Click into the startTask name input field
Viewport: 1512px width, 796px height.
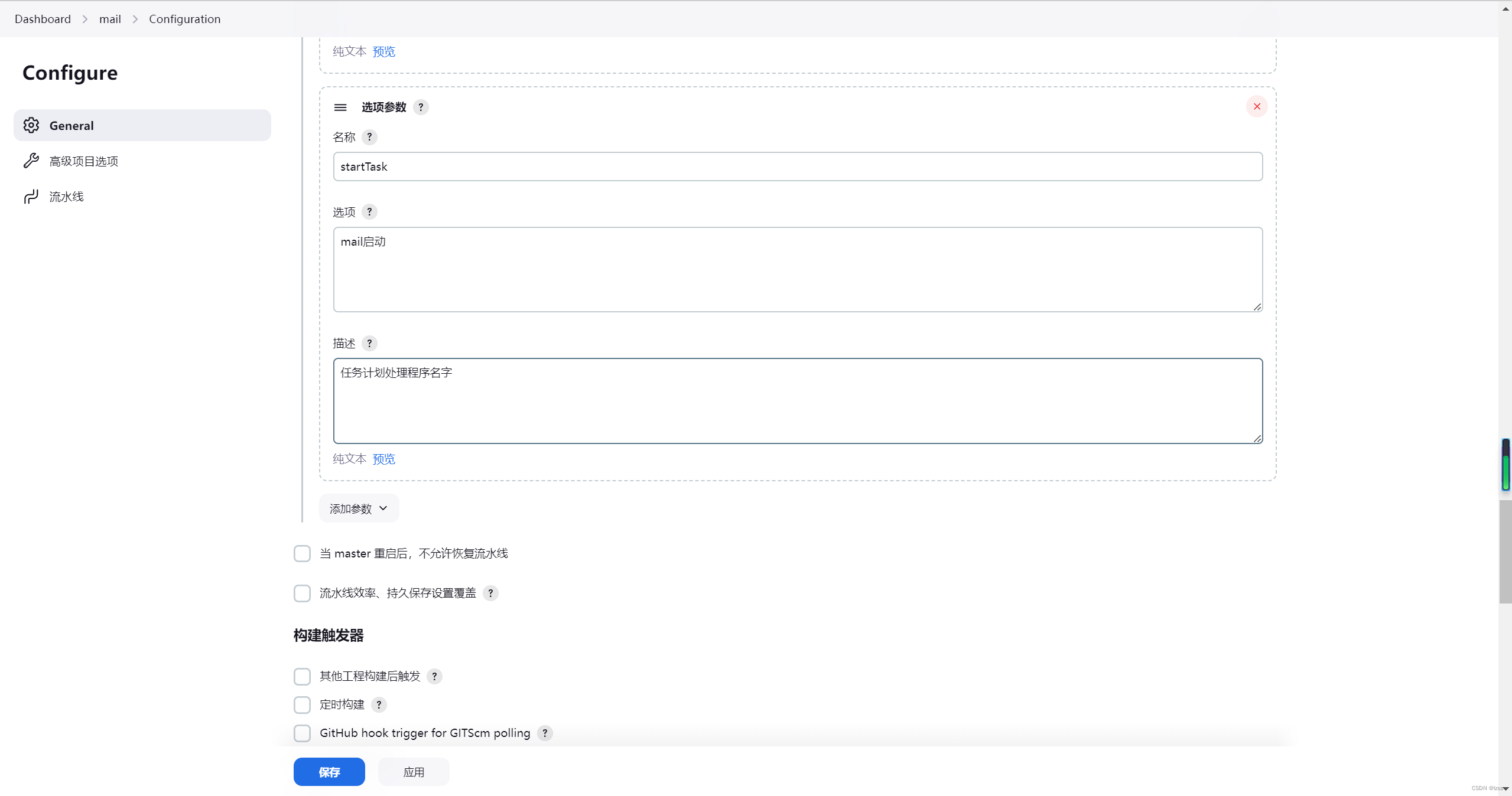pyautogui.click(x=798, y=167)
